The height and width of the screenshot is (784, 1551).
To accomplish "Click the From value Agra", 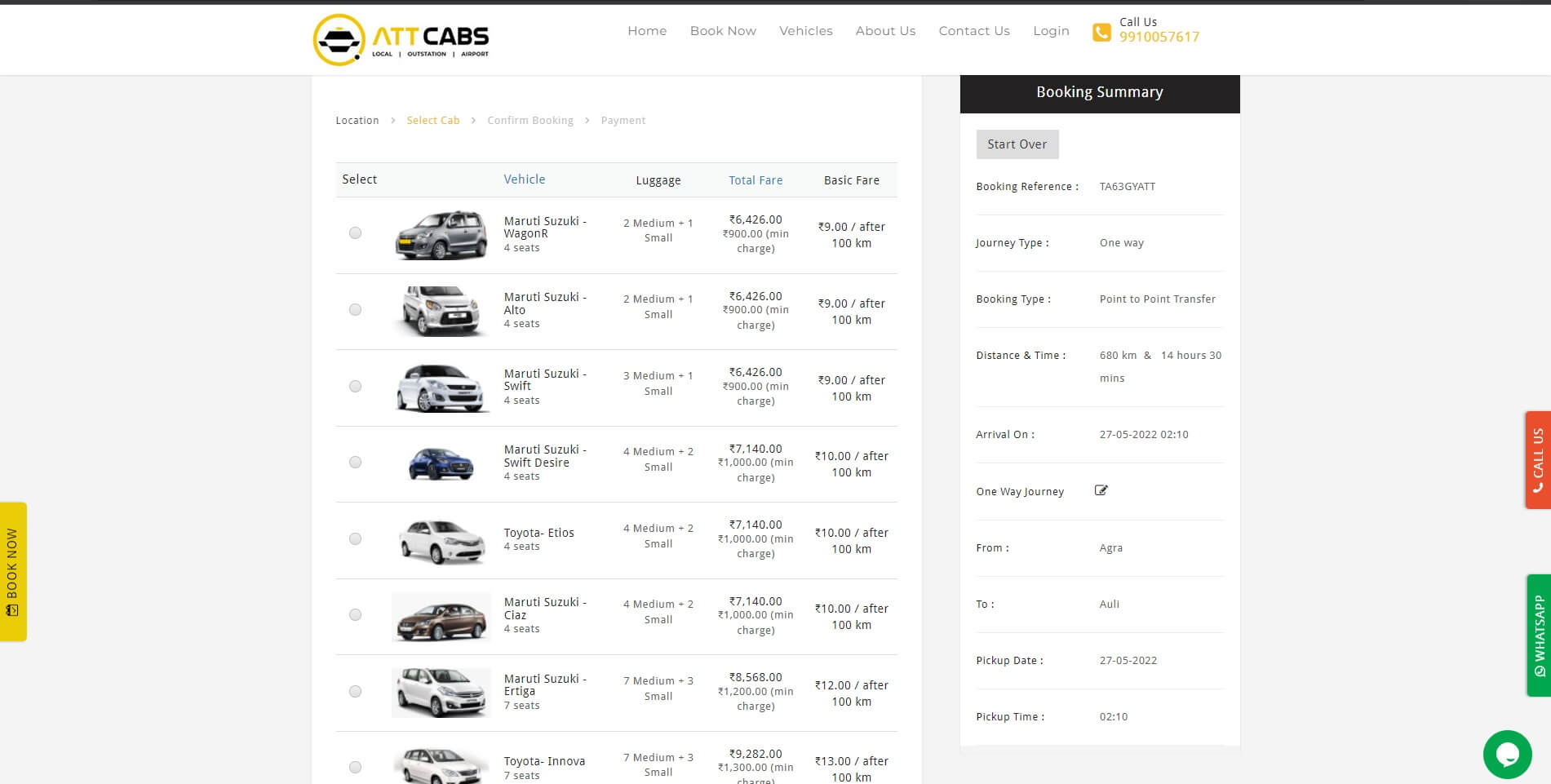I will point(1111,548).
